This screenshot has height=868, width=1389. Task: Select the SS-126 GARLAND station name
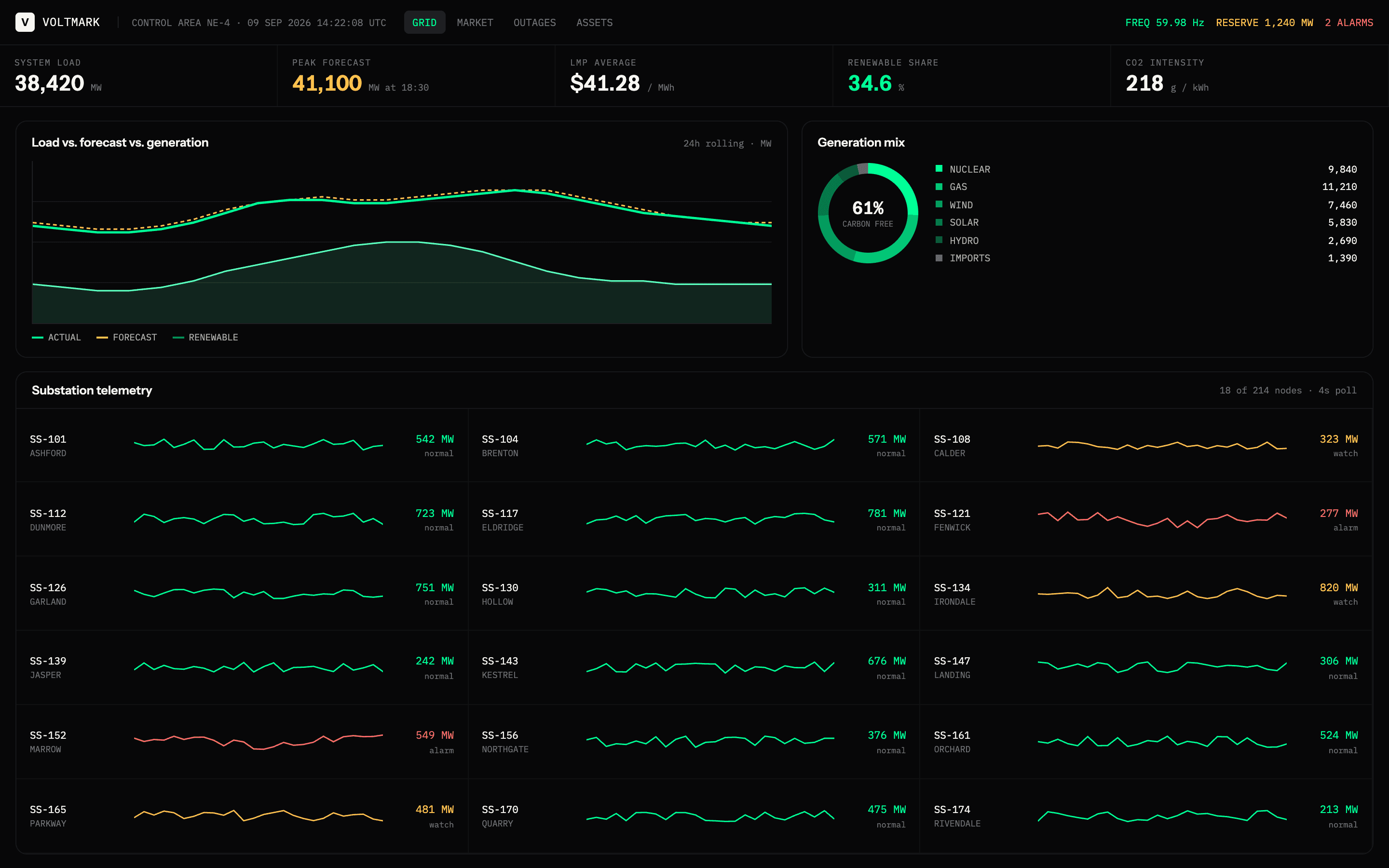pyautogui.click(x=48, y=602)
